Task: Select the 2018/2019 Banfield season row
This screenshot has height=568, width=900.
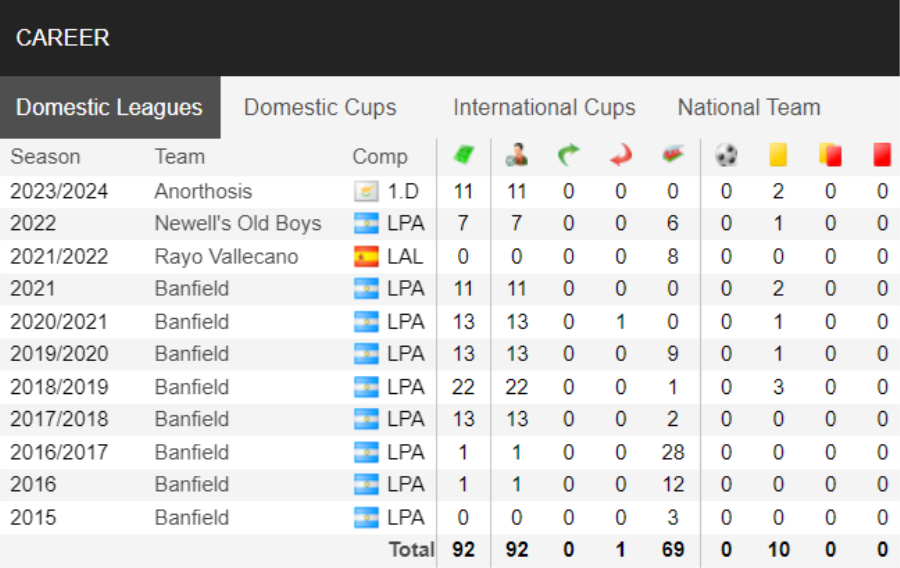Action: [x=450, y=387]
